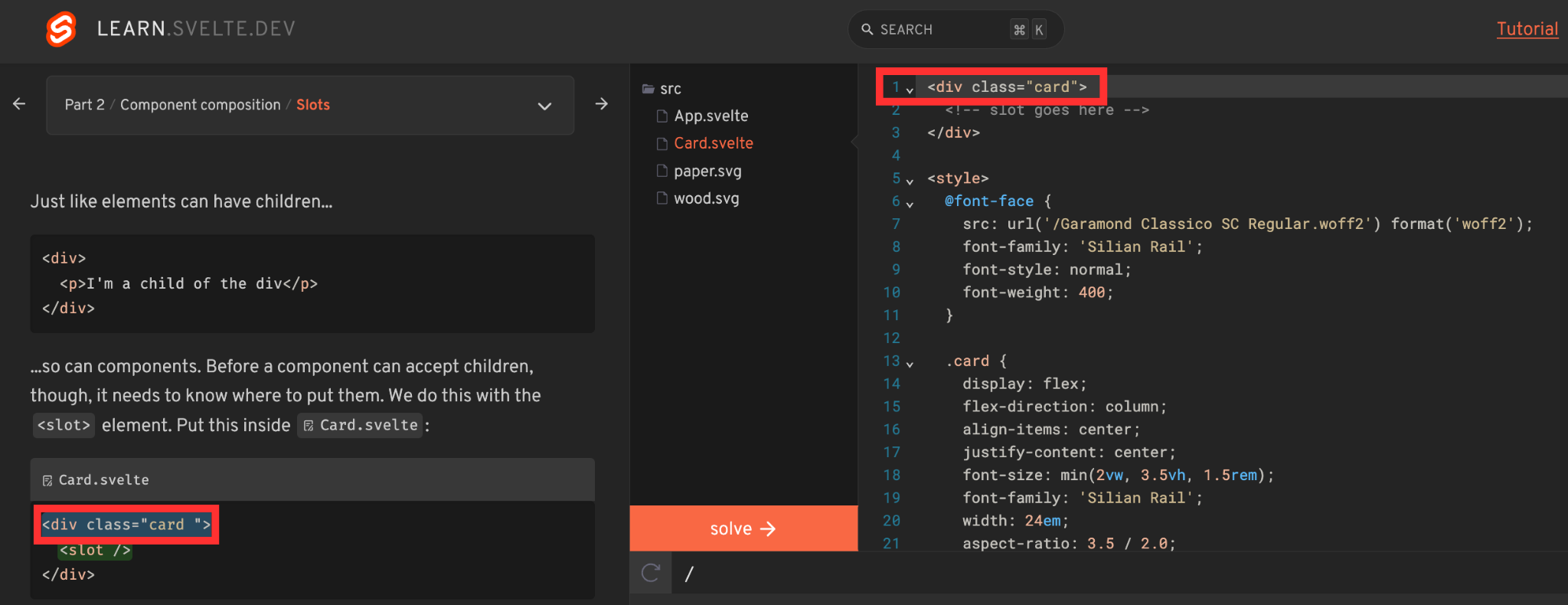Click the ⌘ key hint in the search box
Viewport: 1568px width, 605px height.
pyautogui.click(x=1019, y=29)
